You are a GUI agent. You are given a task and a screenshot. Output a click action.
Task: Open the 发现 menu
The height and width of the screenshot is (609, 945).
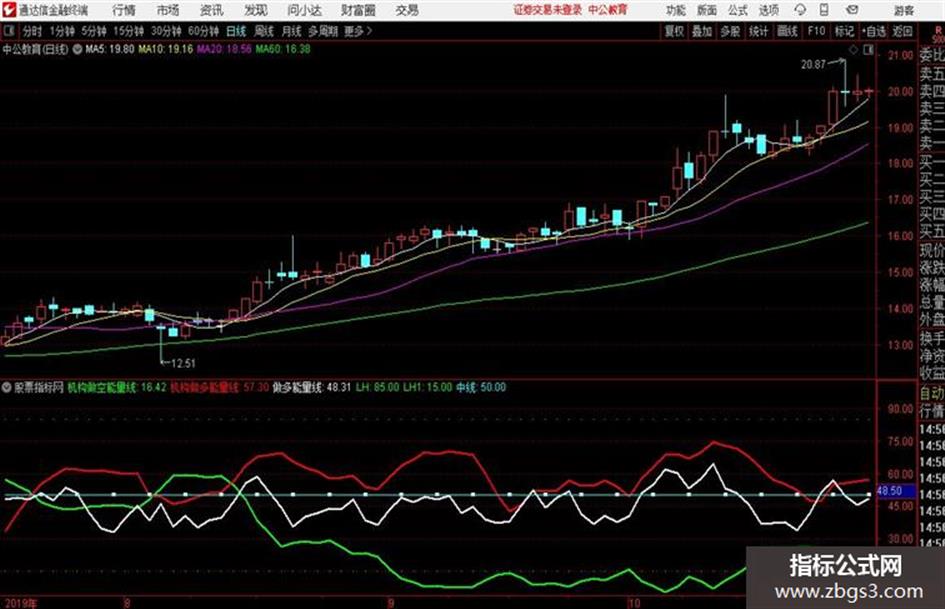coord(256,10)
